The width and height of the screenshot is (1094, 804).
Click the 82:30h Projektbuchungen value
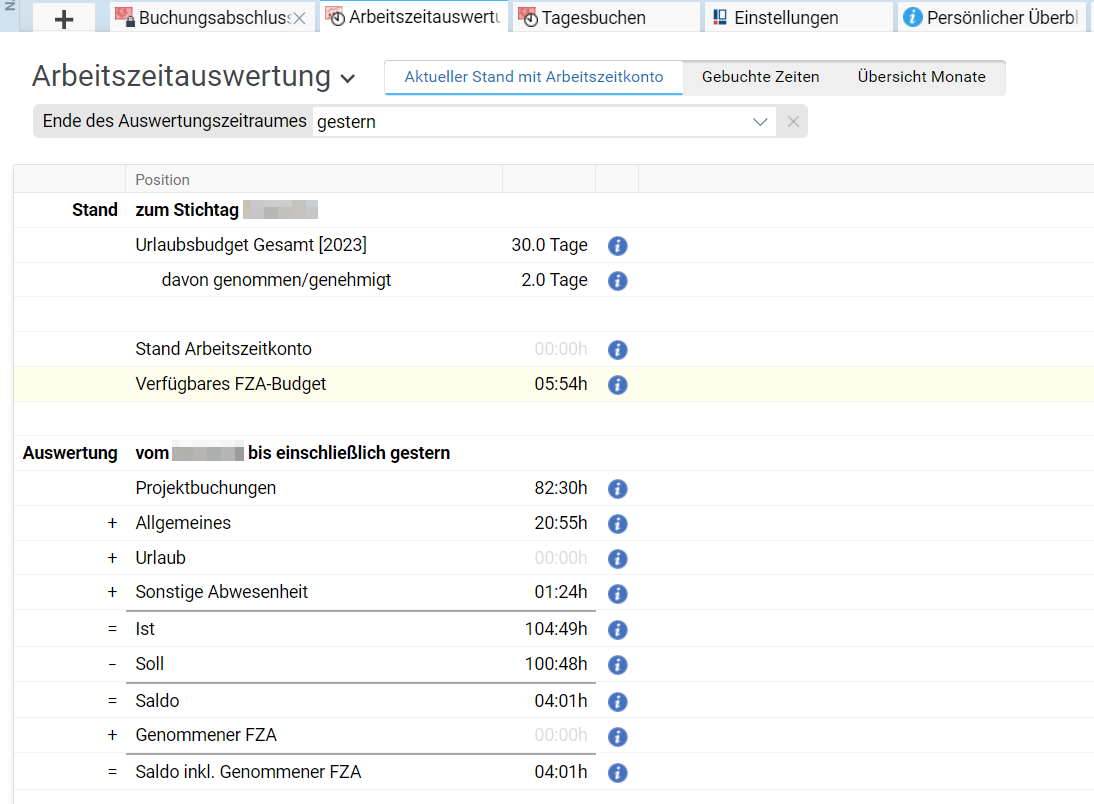tap(560, 488)
